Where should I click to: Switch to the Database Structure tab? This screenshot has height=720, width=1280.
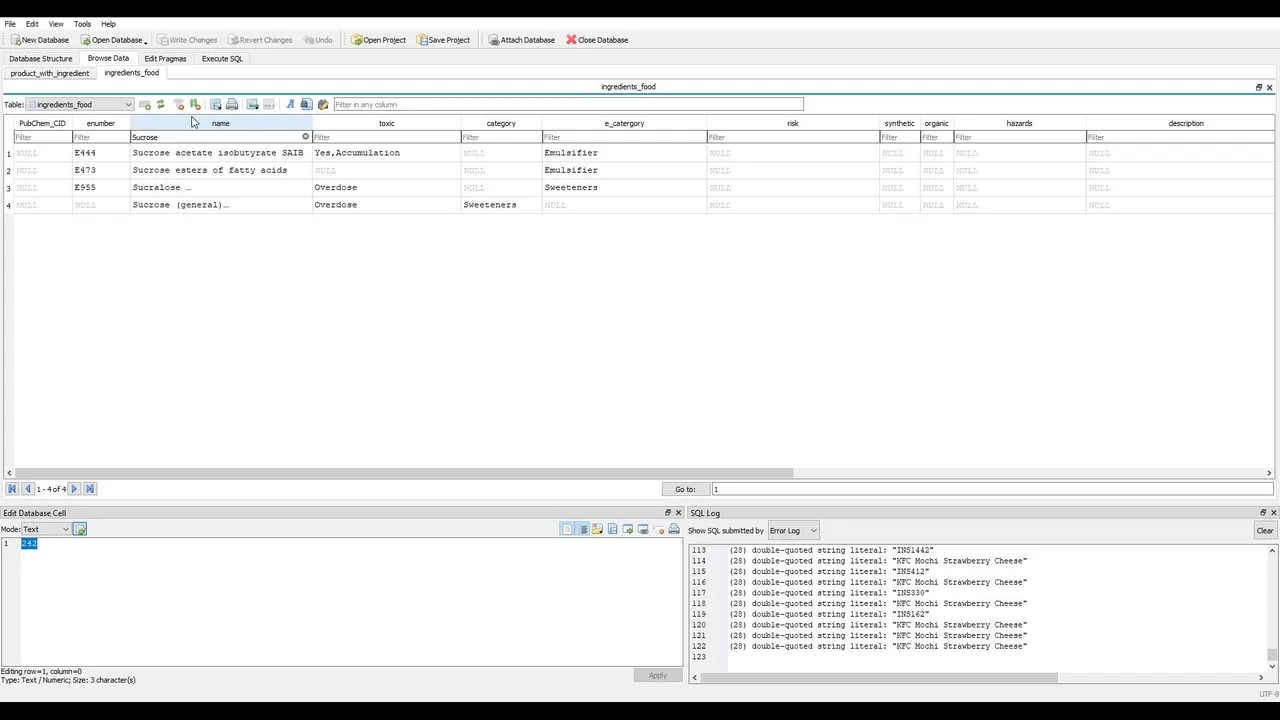[41, 58]
